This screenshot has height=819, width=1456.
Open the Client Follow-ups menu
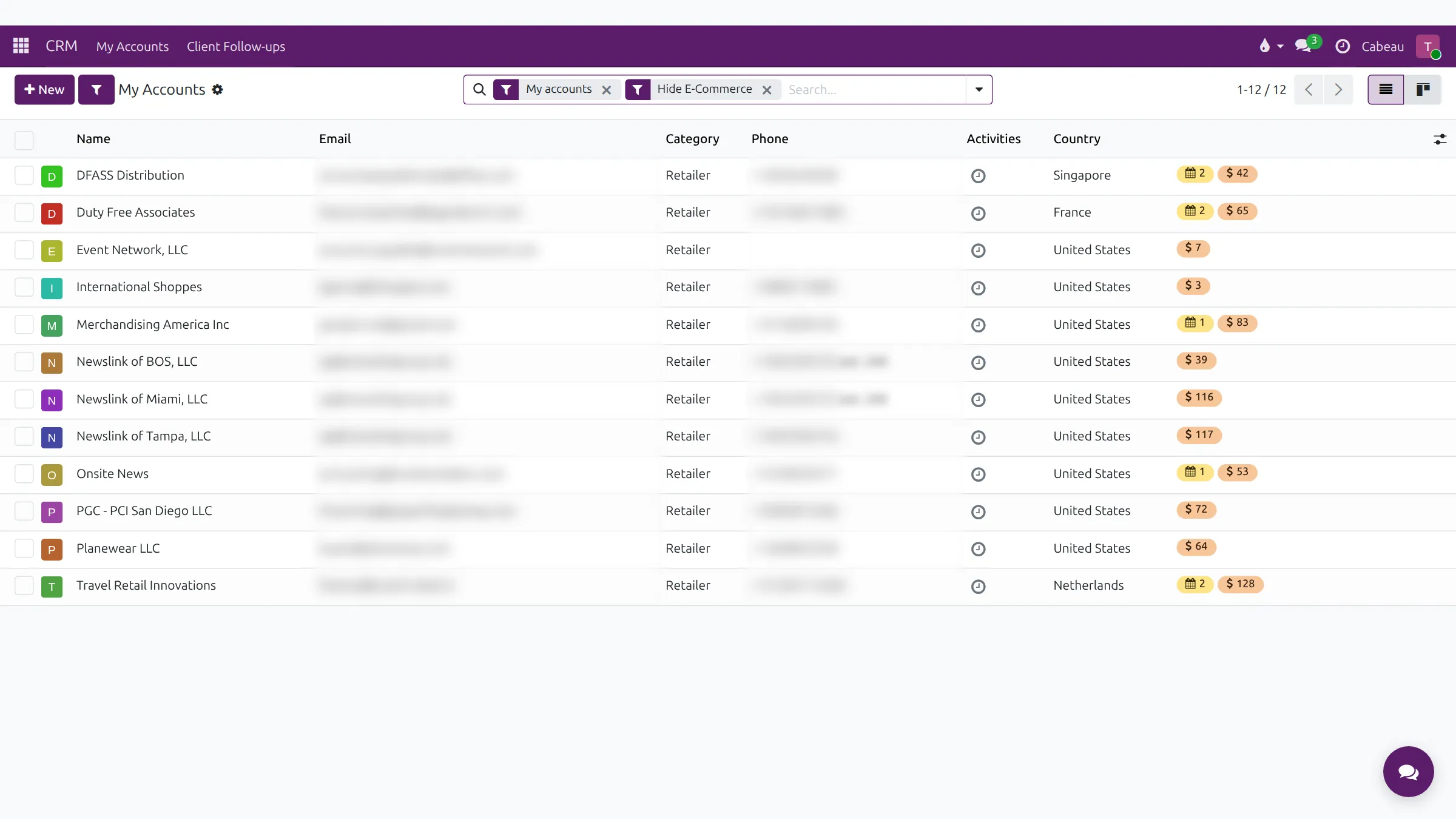click(236, 47)
